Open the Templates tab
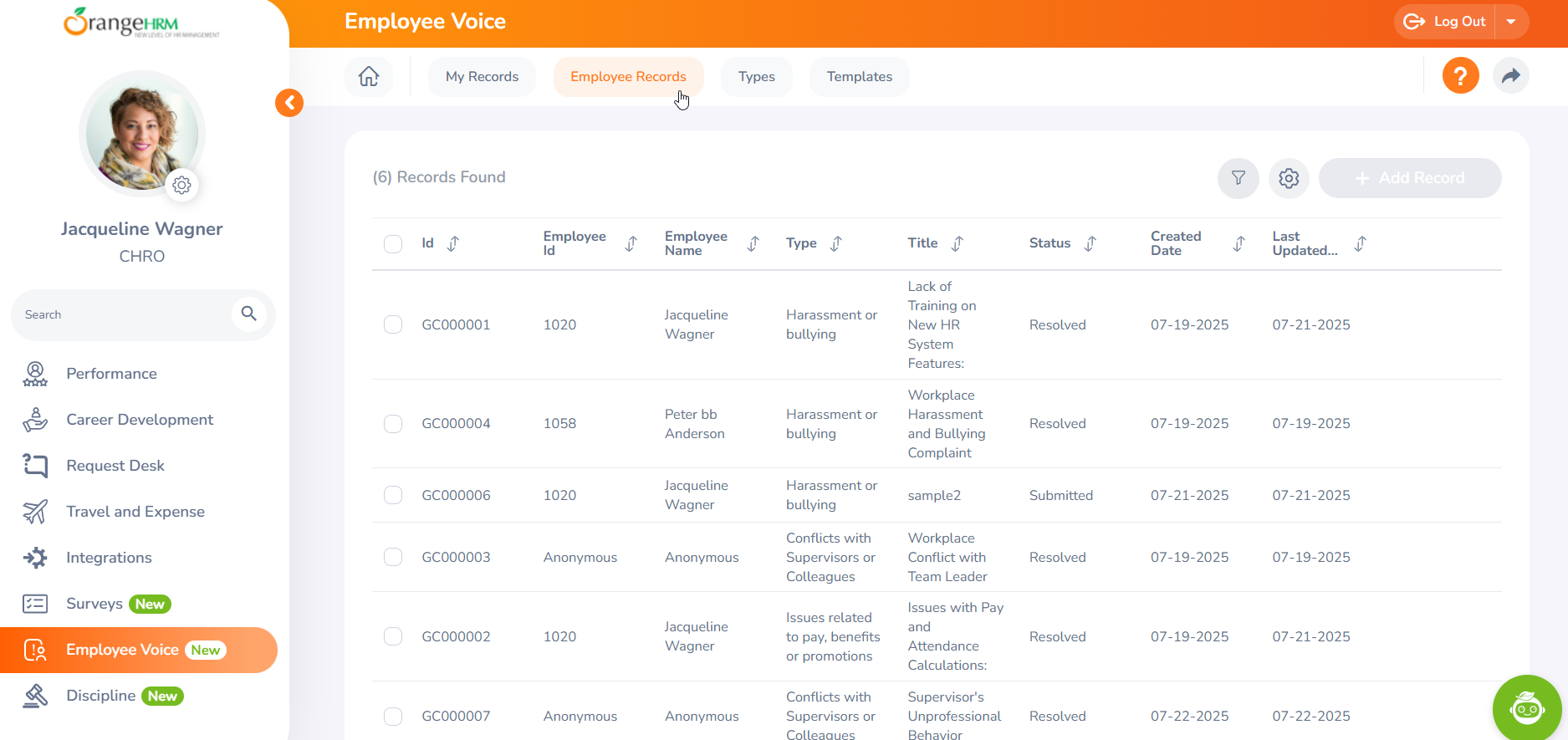 [859, 77]
